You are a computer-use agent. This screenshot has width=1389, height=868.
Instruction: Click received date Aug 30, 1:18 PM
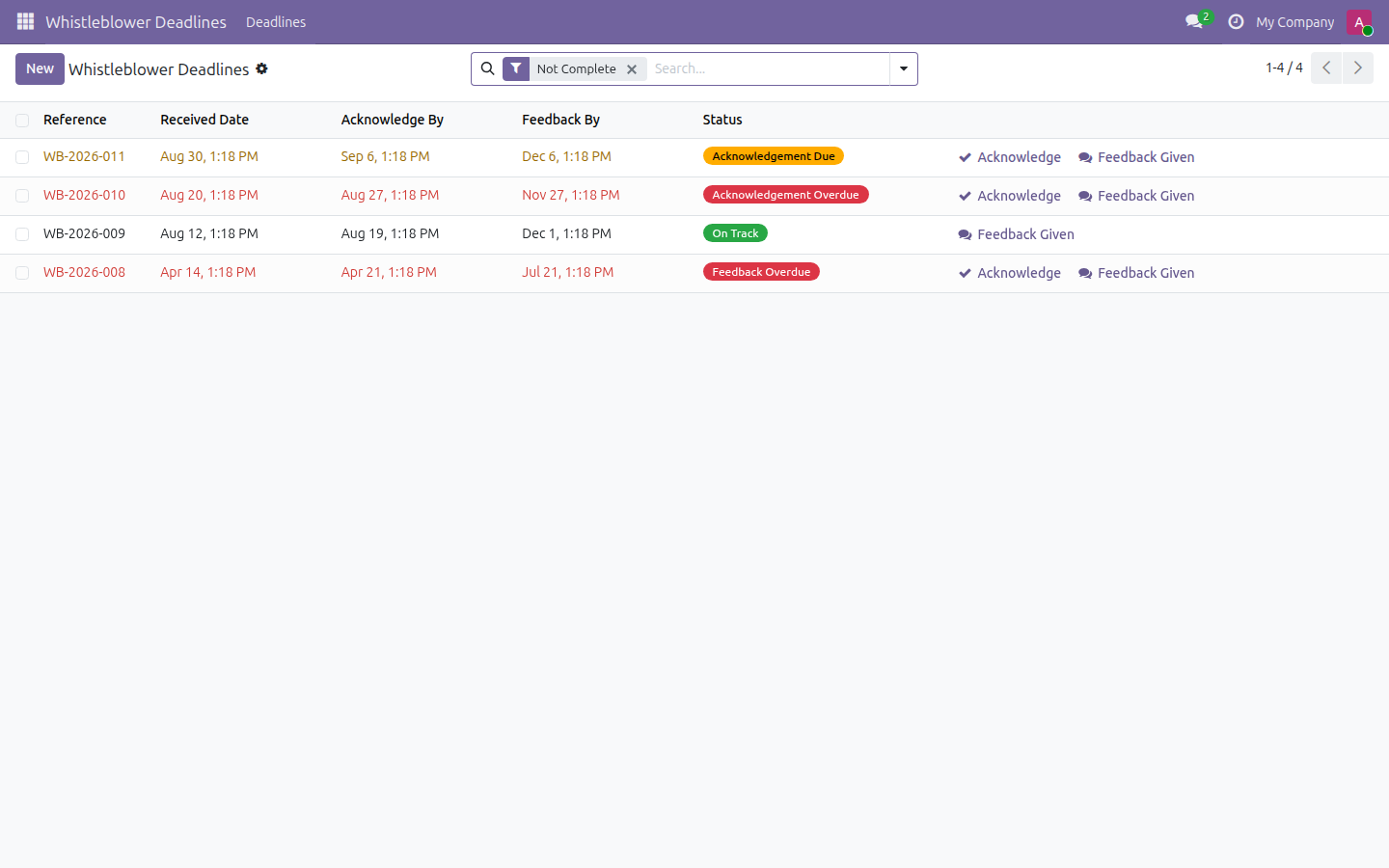tap(209, 156)
